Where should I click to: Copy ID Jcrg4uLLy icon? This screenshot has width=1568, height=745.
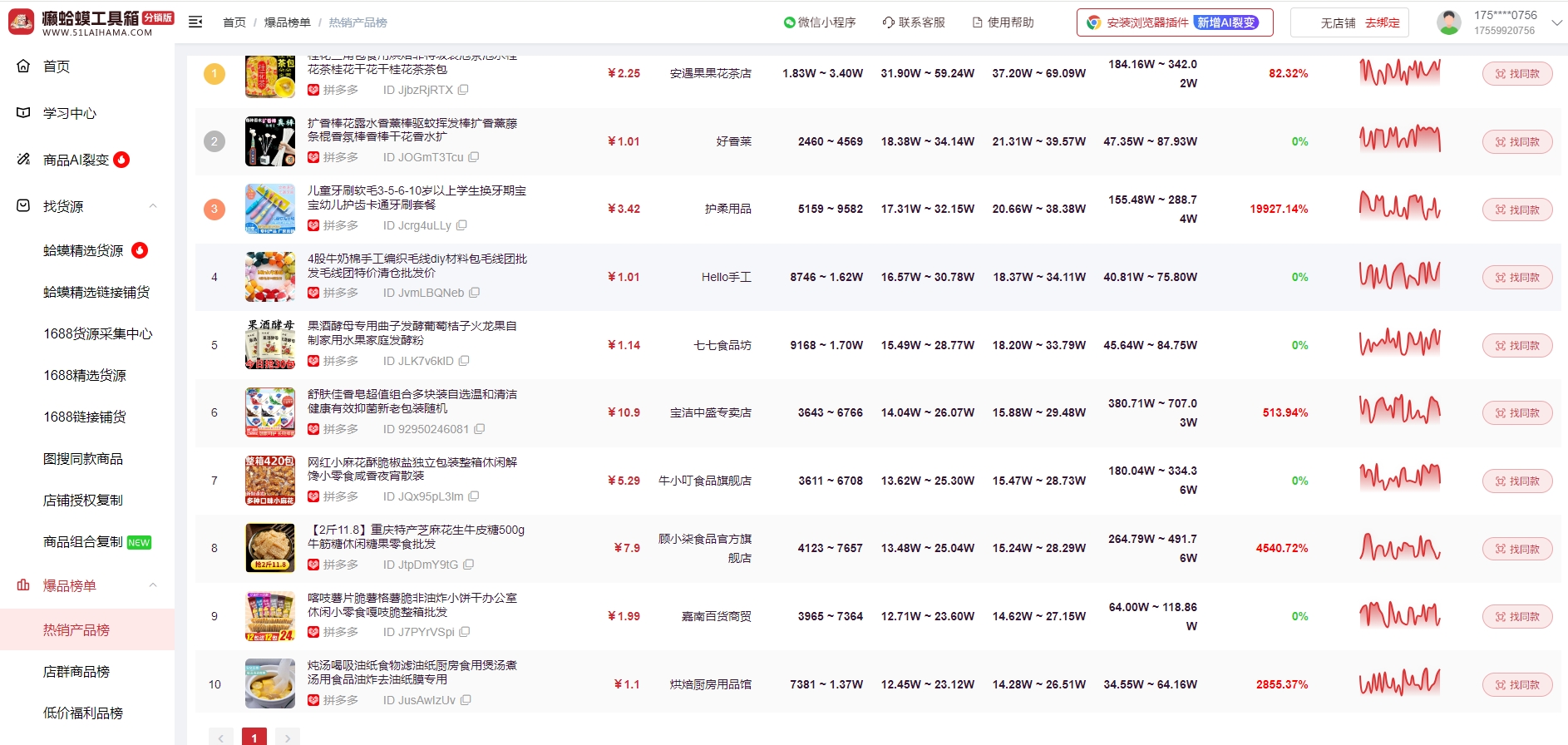click(461, 225)
